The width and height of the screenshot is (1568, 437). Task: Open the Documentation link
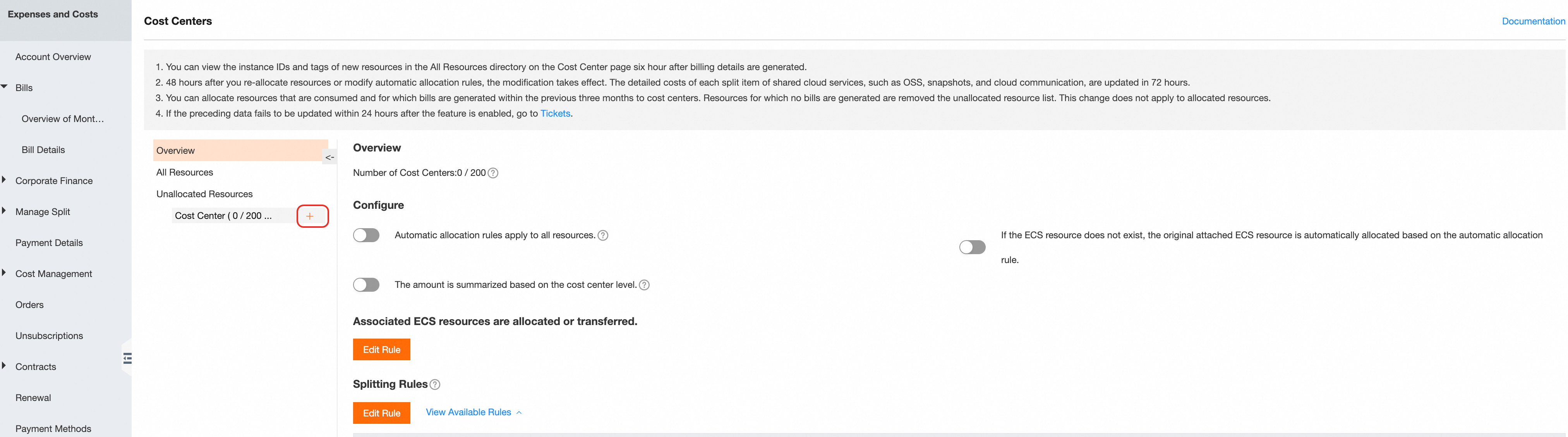pyautogui.click(x=1533, y=21)
